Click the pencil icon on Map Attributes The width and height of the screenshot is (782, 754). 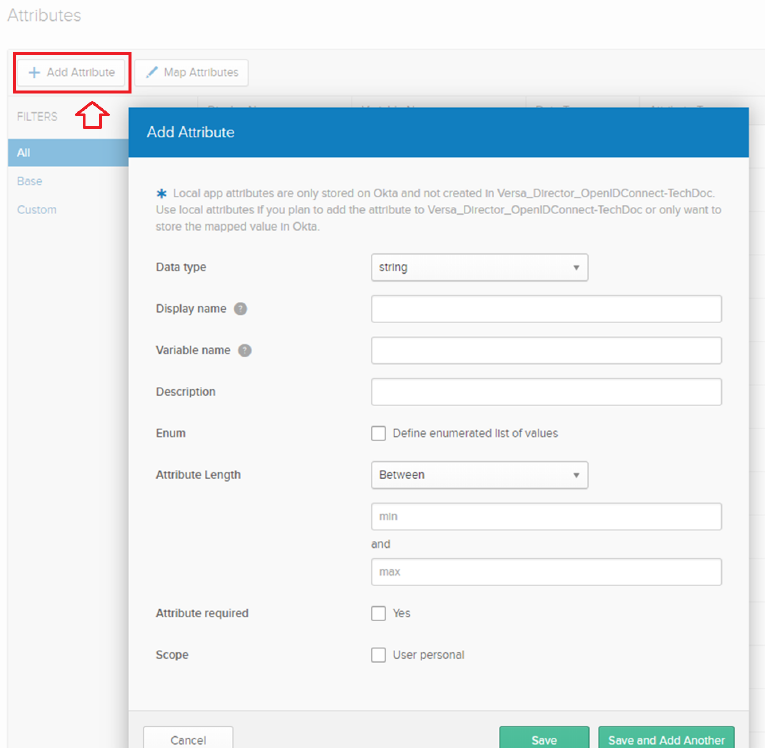coord(152,73)
